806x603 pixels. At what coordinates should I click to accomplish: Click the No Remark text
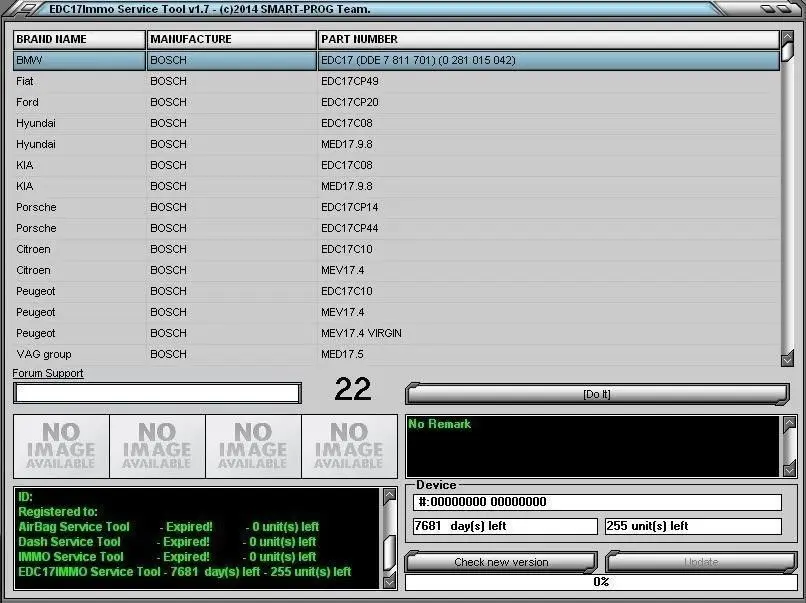click(439, 424)
